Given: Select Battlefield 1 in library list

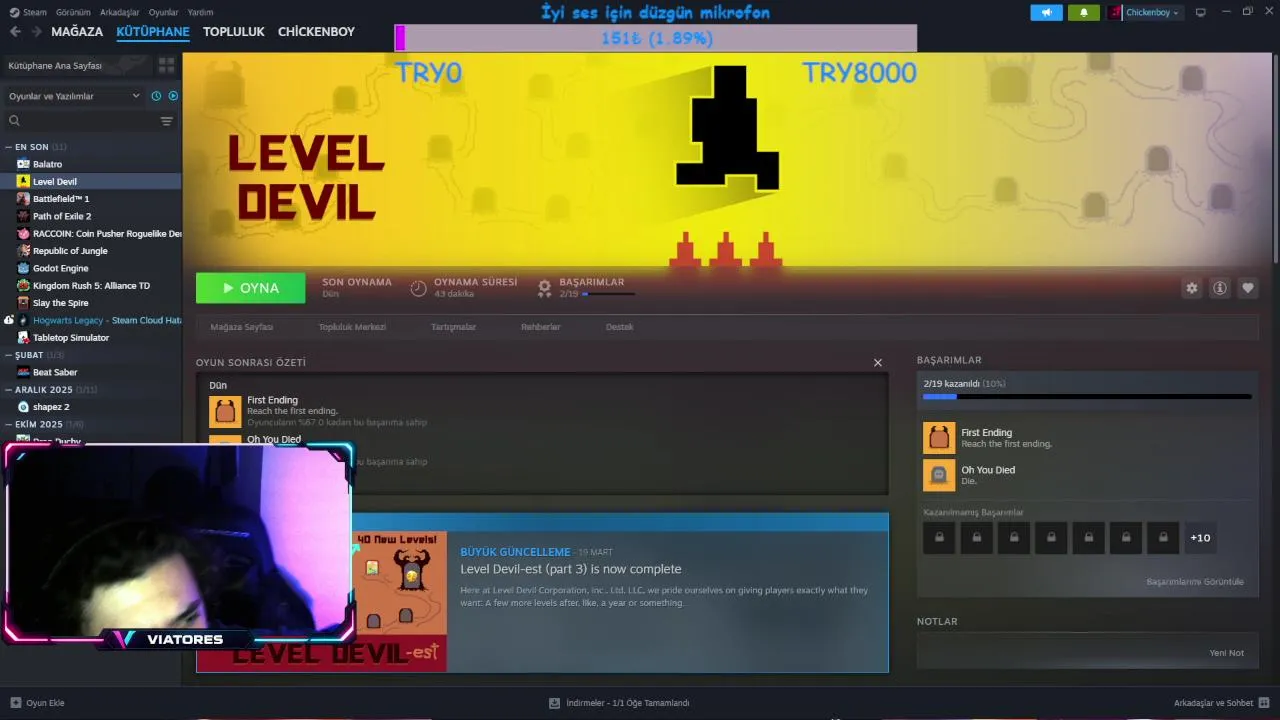Looking at the screenshot, I should [x=91, y=199].
